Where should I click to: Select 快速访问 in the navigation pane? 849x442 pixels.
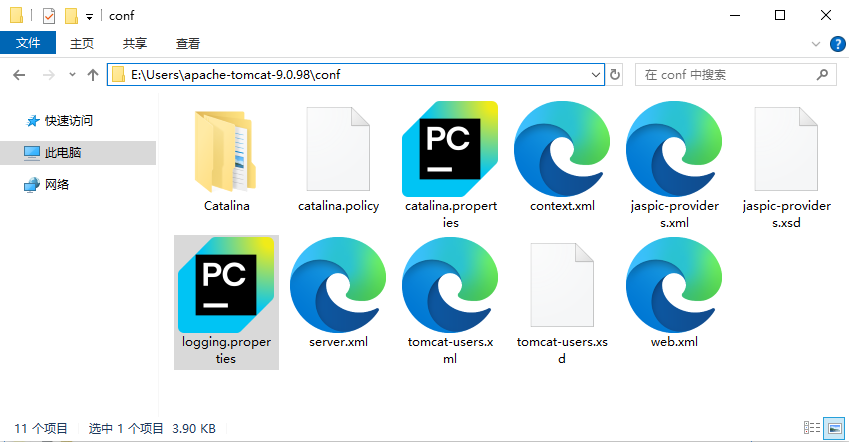(69, 121)
